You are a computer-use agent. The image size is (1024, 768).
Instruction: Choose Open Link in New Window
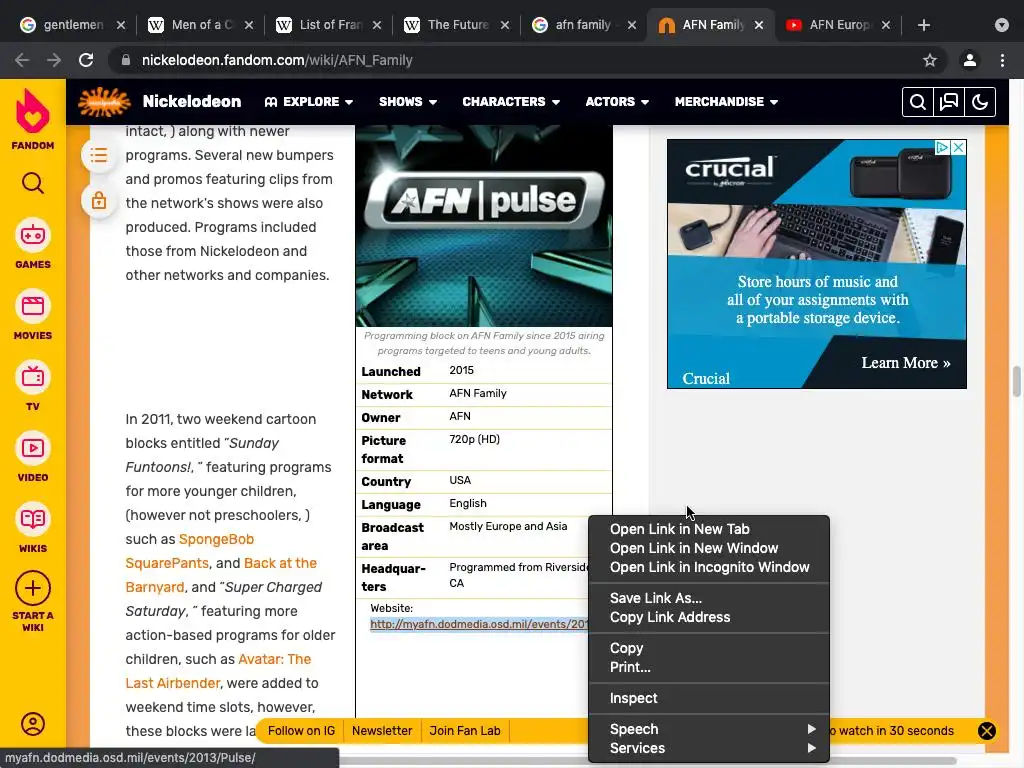(709, 548)
